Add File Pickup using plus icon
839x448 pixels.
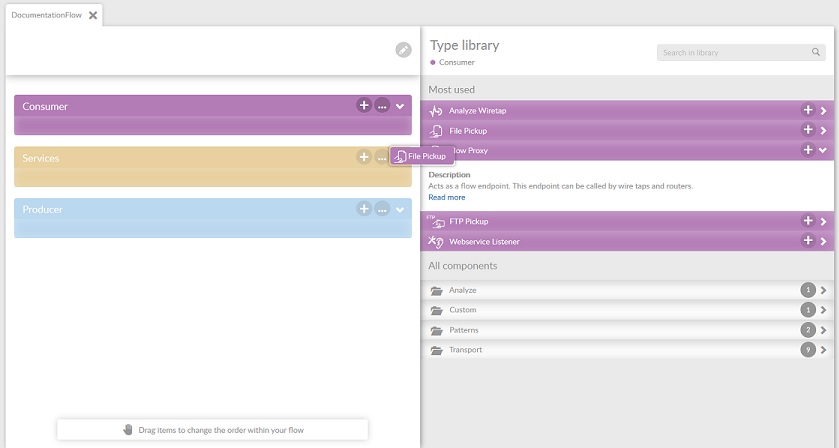tap(807, 130)
